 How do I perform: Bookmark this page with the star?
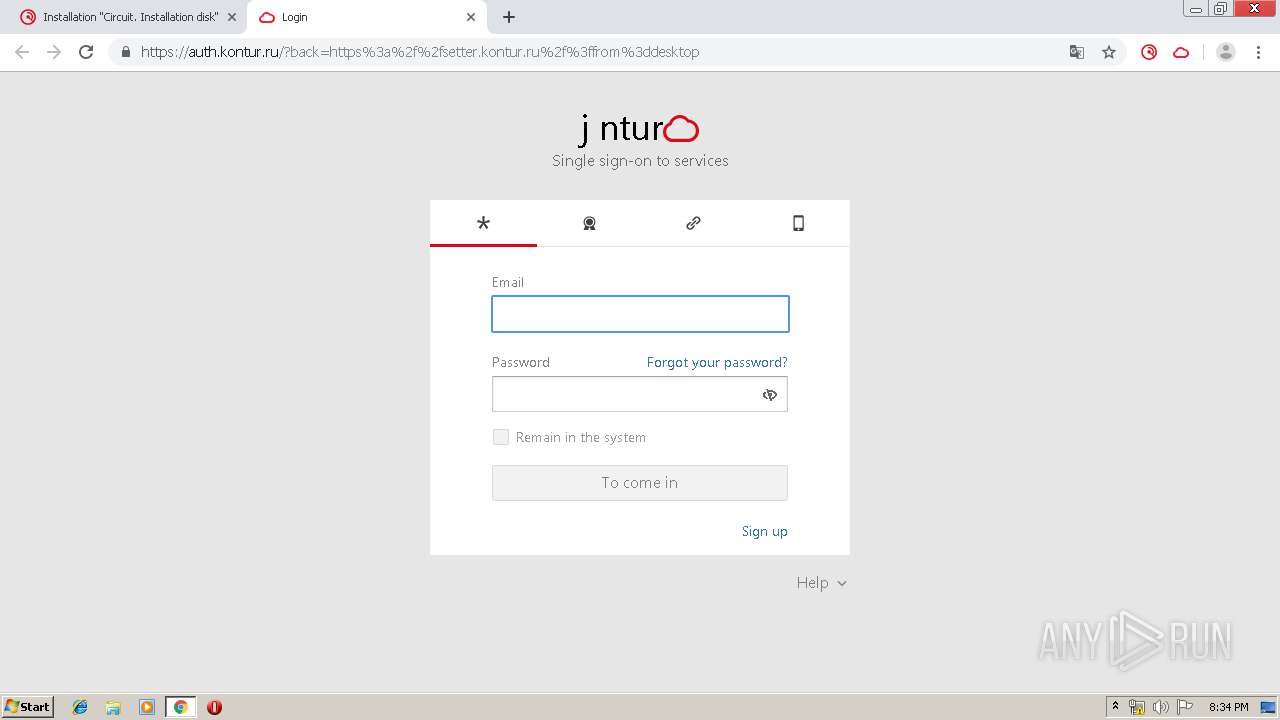[x=1109, y=52]
